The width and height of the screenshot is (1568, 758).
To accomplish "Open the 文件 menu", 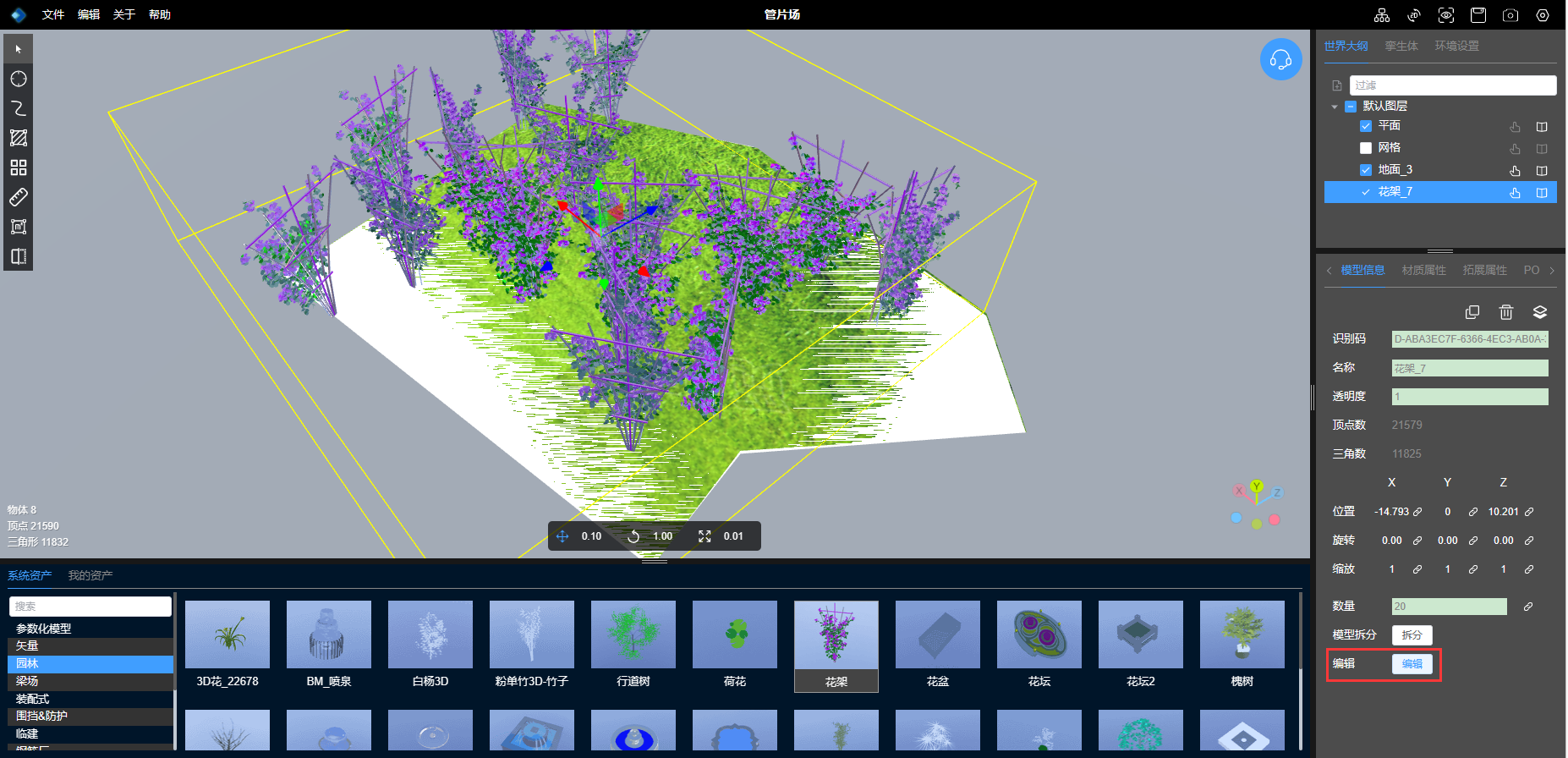I will coord(53,15).
